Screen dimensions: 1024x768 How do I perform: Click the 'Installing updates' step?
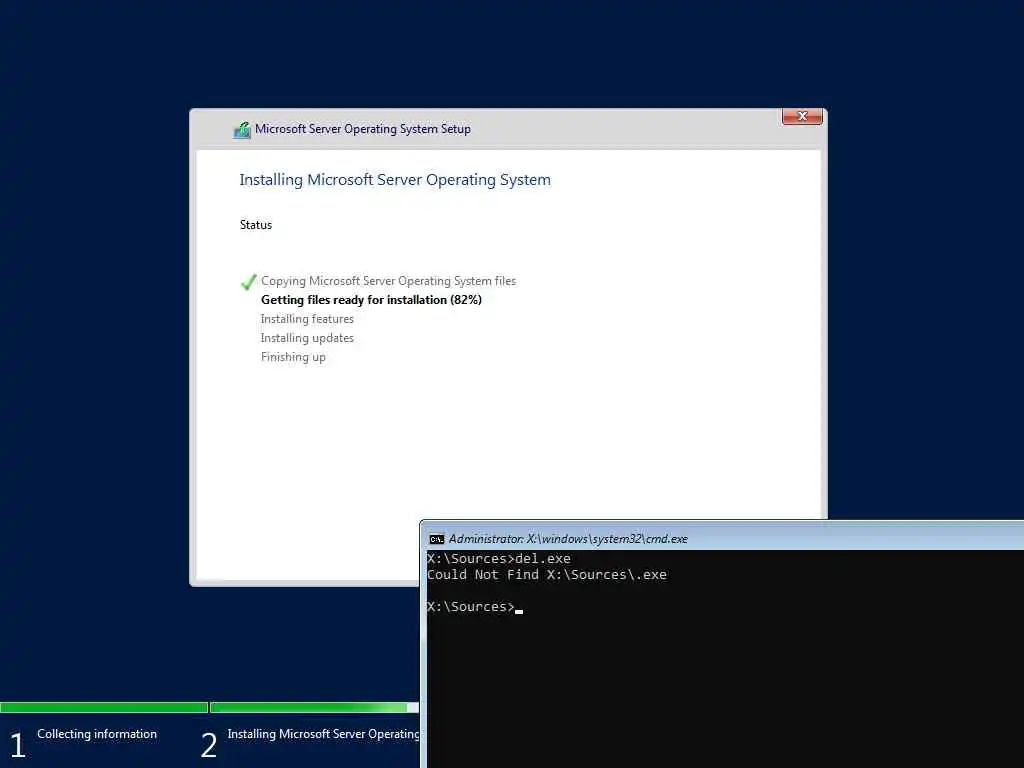(307, 338)
